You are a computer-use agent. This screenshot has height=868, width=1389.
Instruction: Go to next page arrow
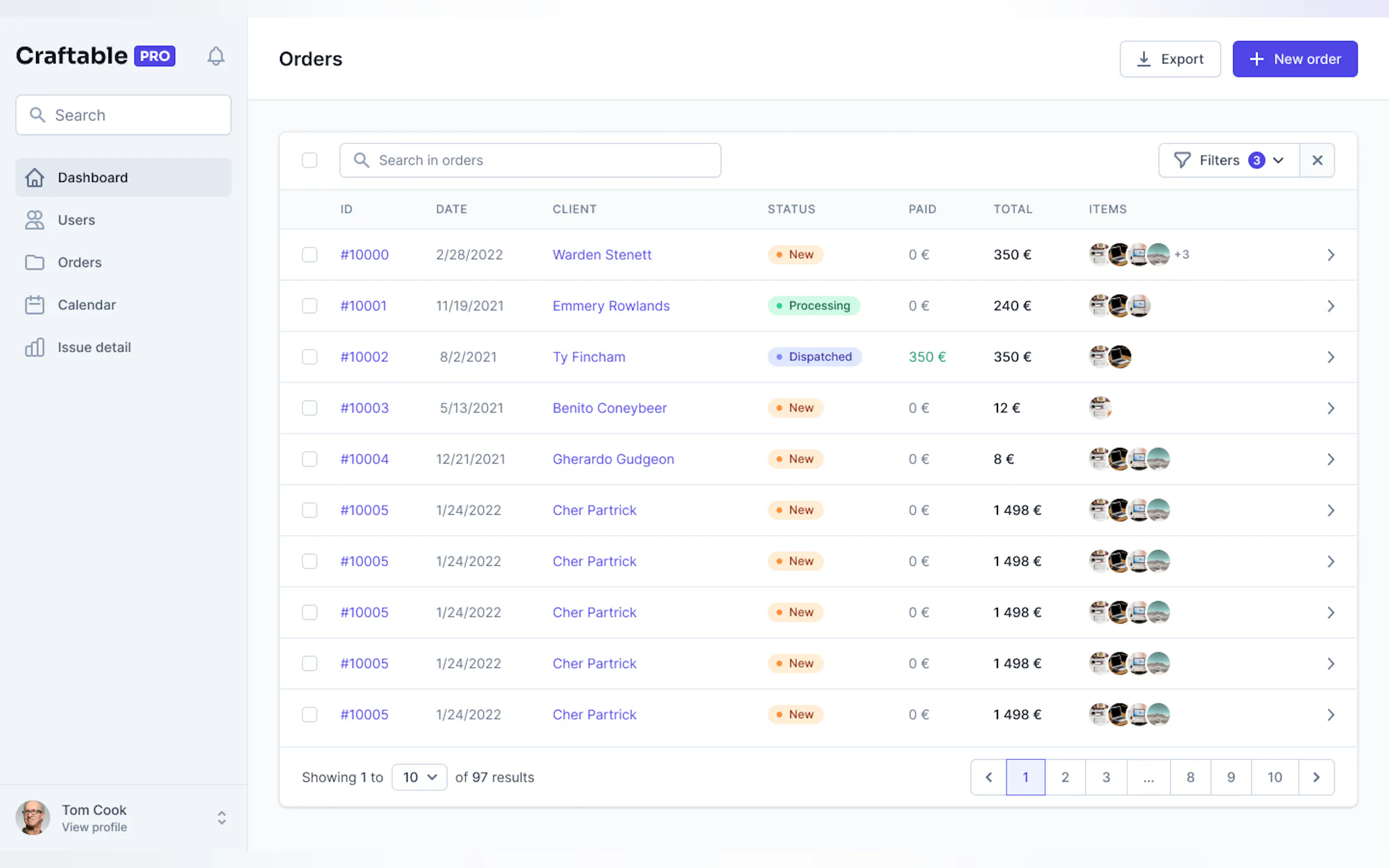1316,777
